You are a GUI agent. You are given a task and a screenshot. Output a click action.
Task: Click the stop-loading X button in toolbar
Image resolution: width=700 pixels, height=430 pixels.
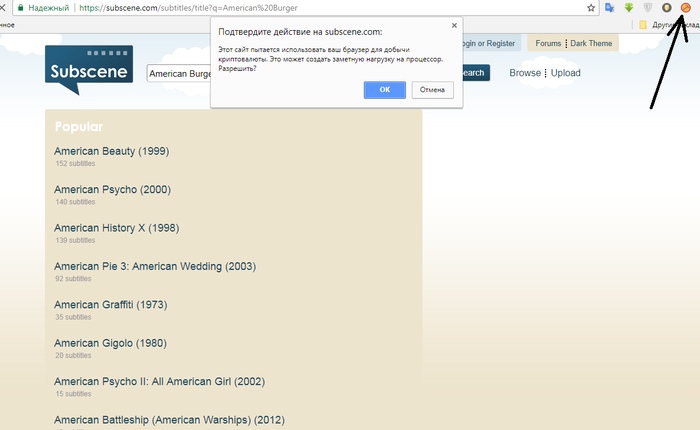(3, 8)
